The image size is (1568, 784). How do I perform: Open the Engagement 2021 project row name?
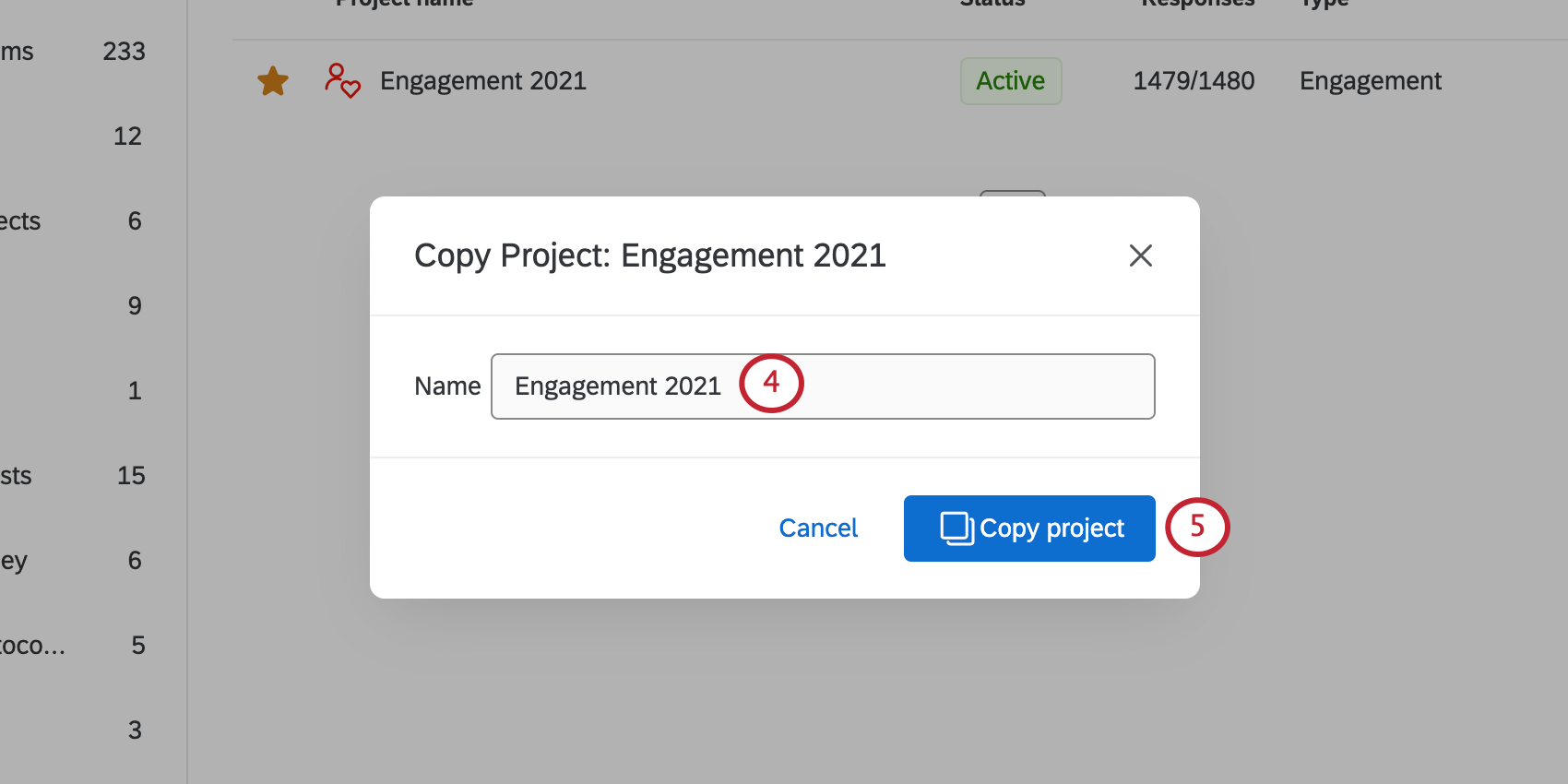pos(482,81)
